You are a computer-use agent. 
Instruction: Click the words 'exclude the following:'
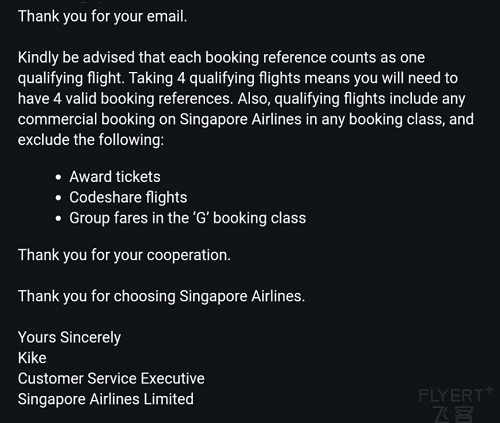coord(91,140)
